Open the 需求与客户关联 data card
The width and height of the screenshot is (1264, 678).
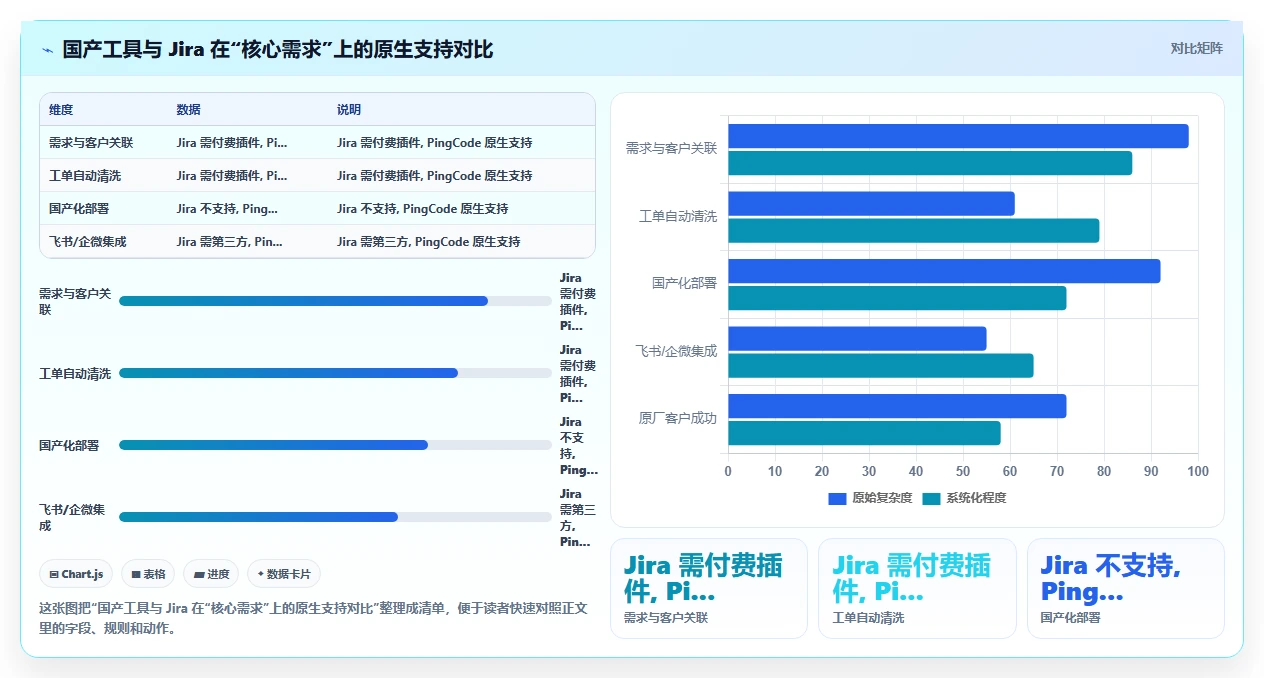[709, 588]
